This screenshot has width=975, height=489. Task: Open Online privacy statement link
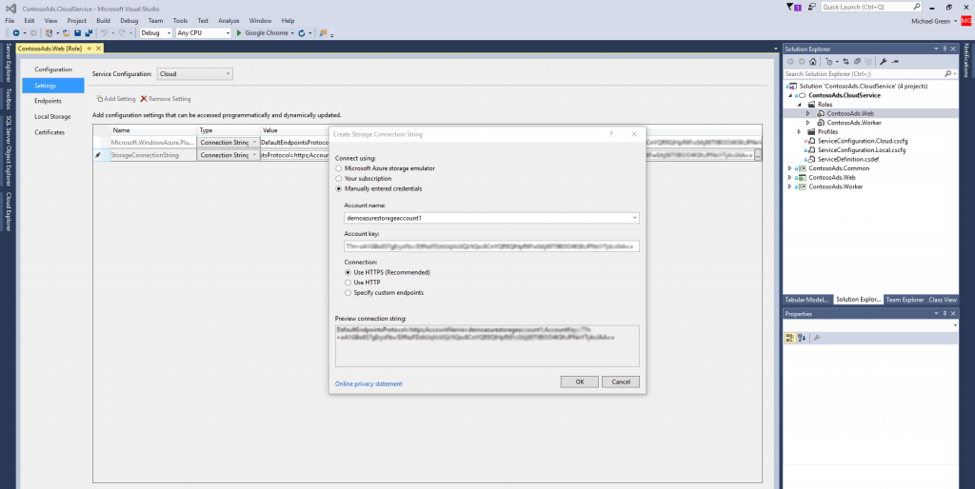369,384
